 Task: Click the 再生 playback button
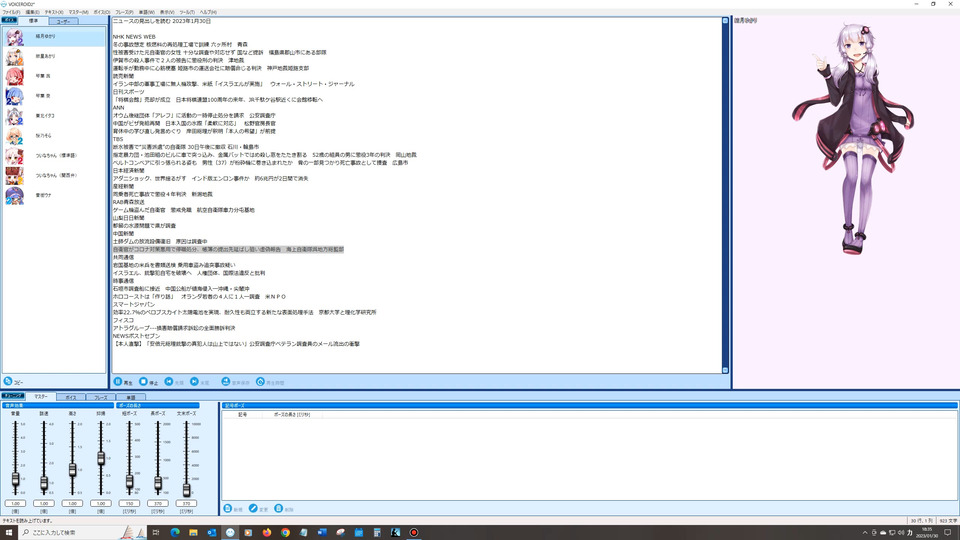(x=122, y=382)
